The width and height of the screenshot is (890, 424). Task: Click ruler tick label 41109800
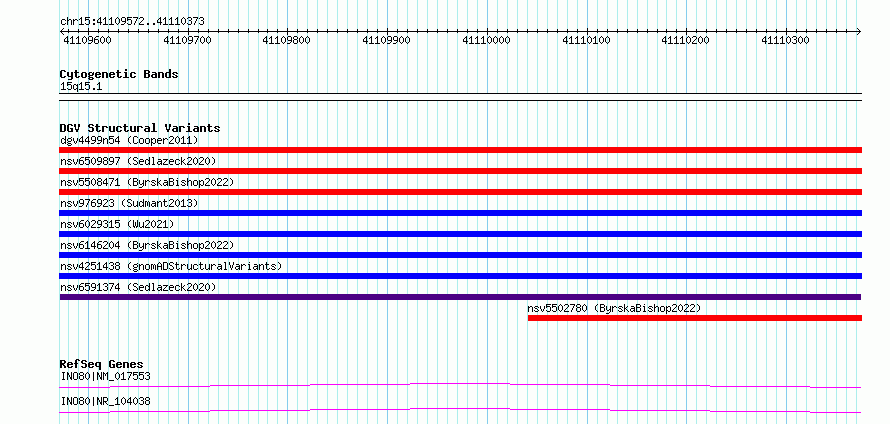[287, 40]
